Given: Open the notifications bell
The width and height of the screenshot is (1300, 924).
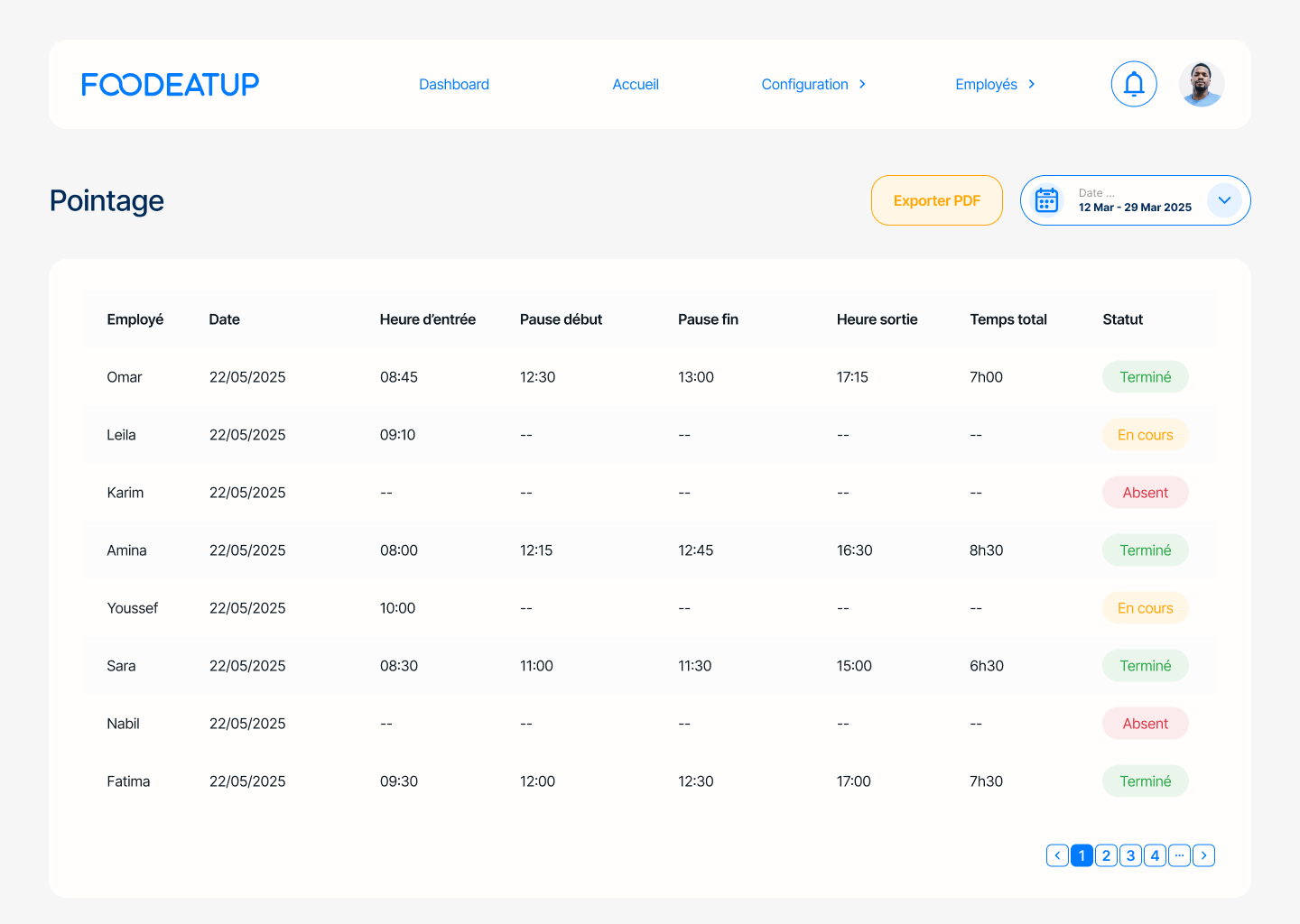Looking at the screenshot, I should [1134, 84].
